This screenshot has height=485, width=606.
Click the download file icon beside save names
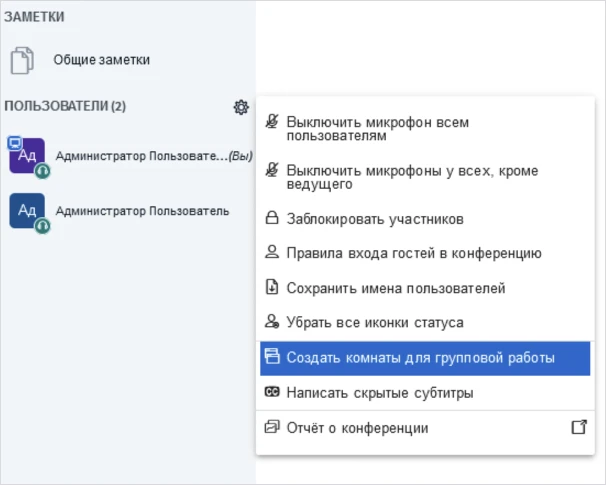point(272,287)
